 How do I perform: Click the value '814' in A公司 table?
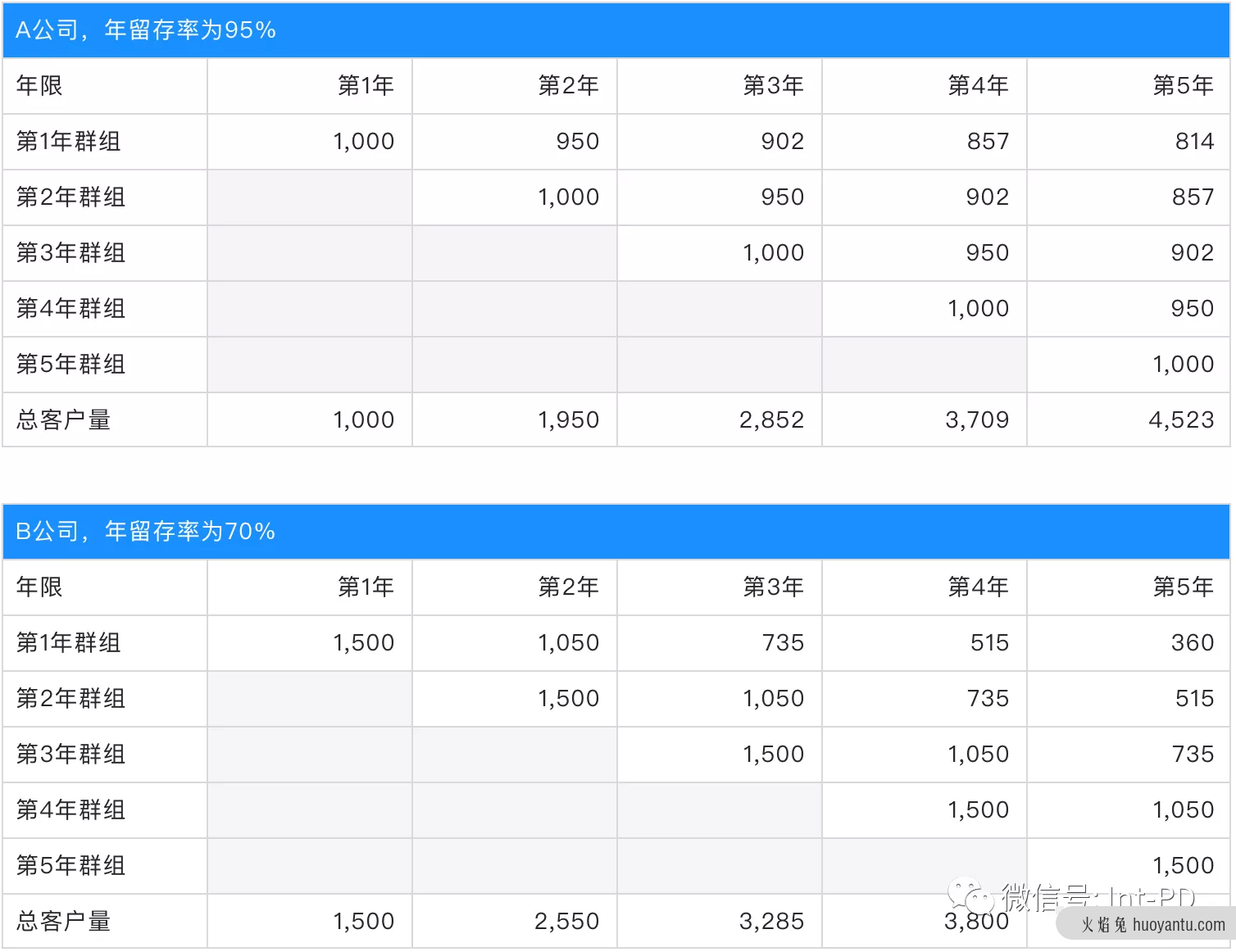click(1194, 142)
